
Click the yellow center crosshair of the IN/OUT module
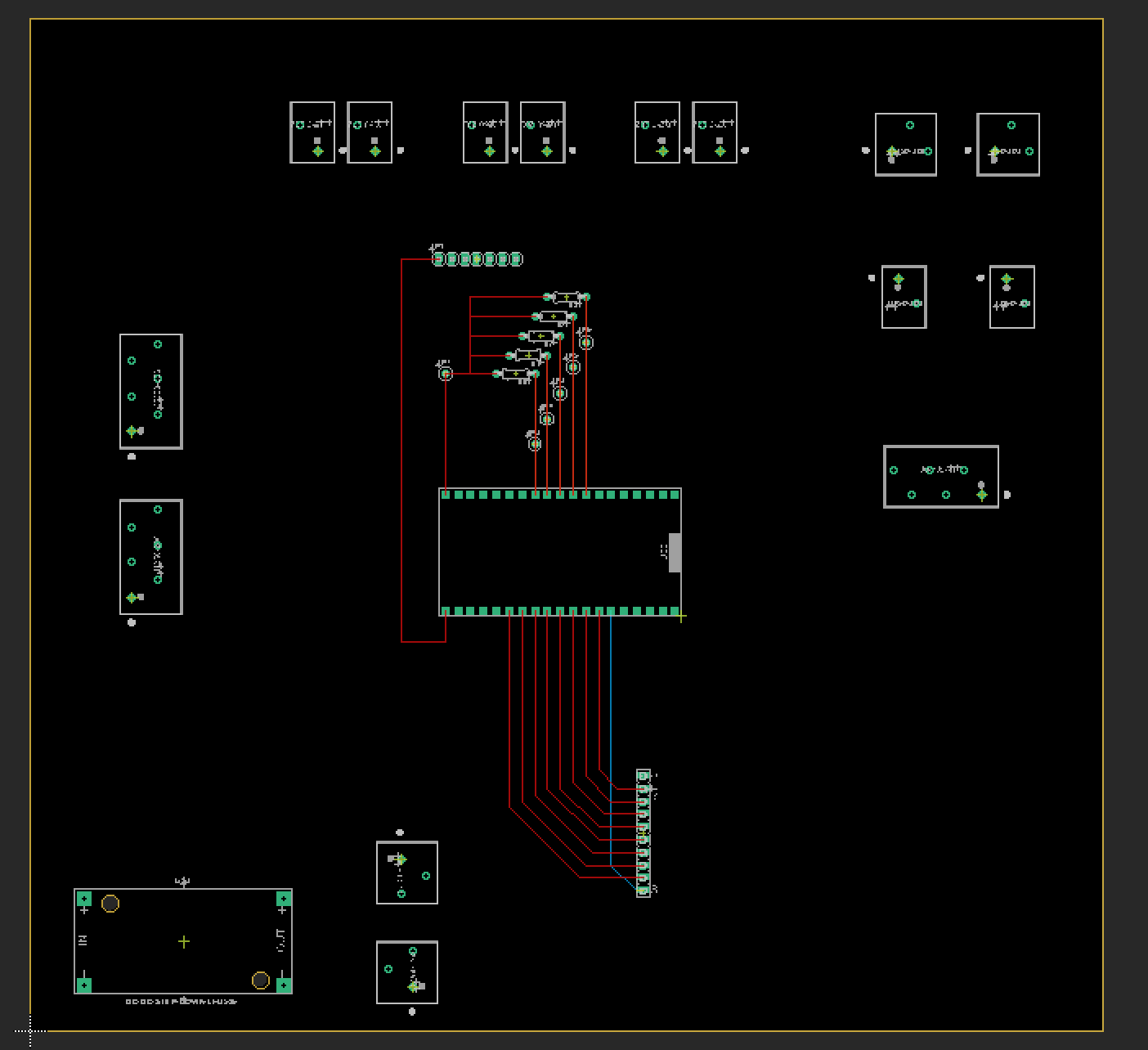184,942
